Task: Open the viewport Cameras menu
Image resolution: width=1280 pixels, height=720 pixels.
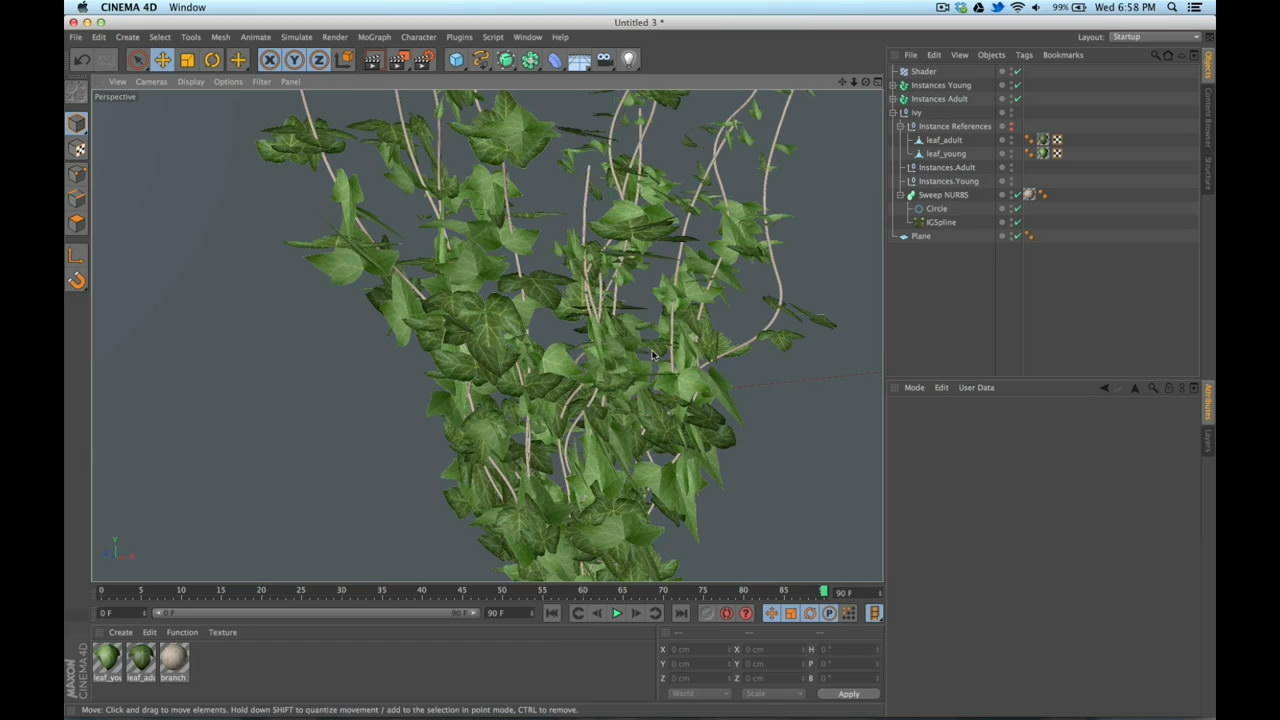Action: pyautogui.click(x=151, y=82)
